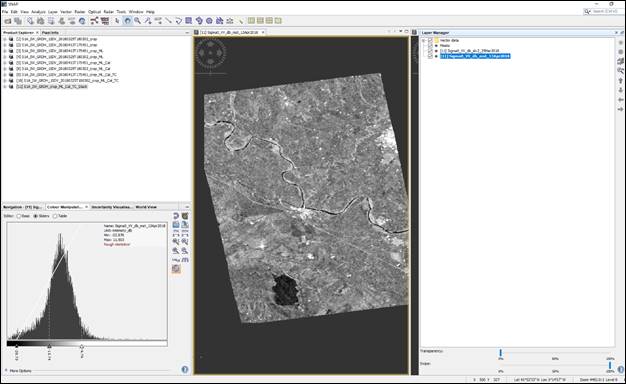Click the Add Layer icon in Layer Manager
Screen dimensions: 626x384
click(x=621, y=42)
